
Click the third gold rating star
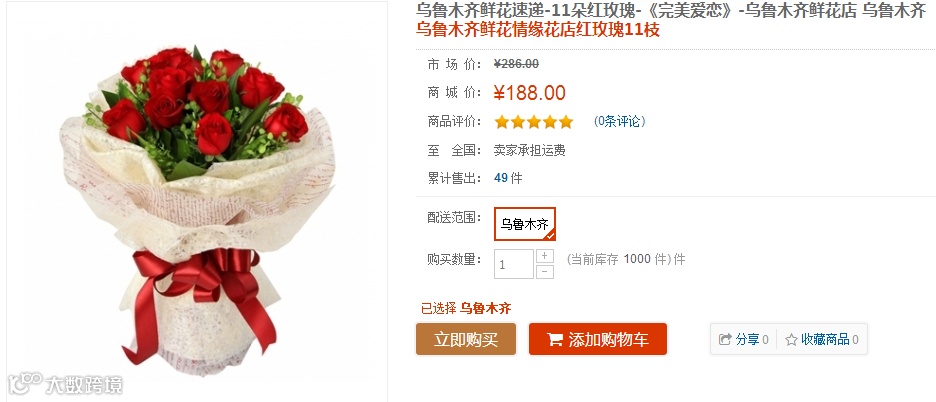pos(534,122)
